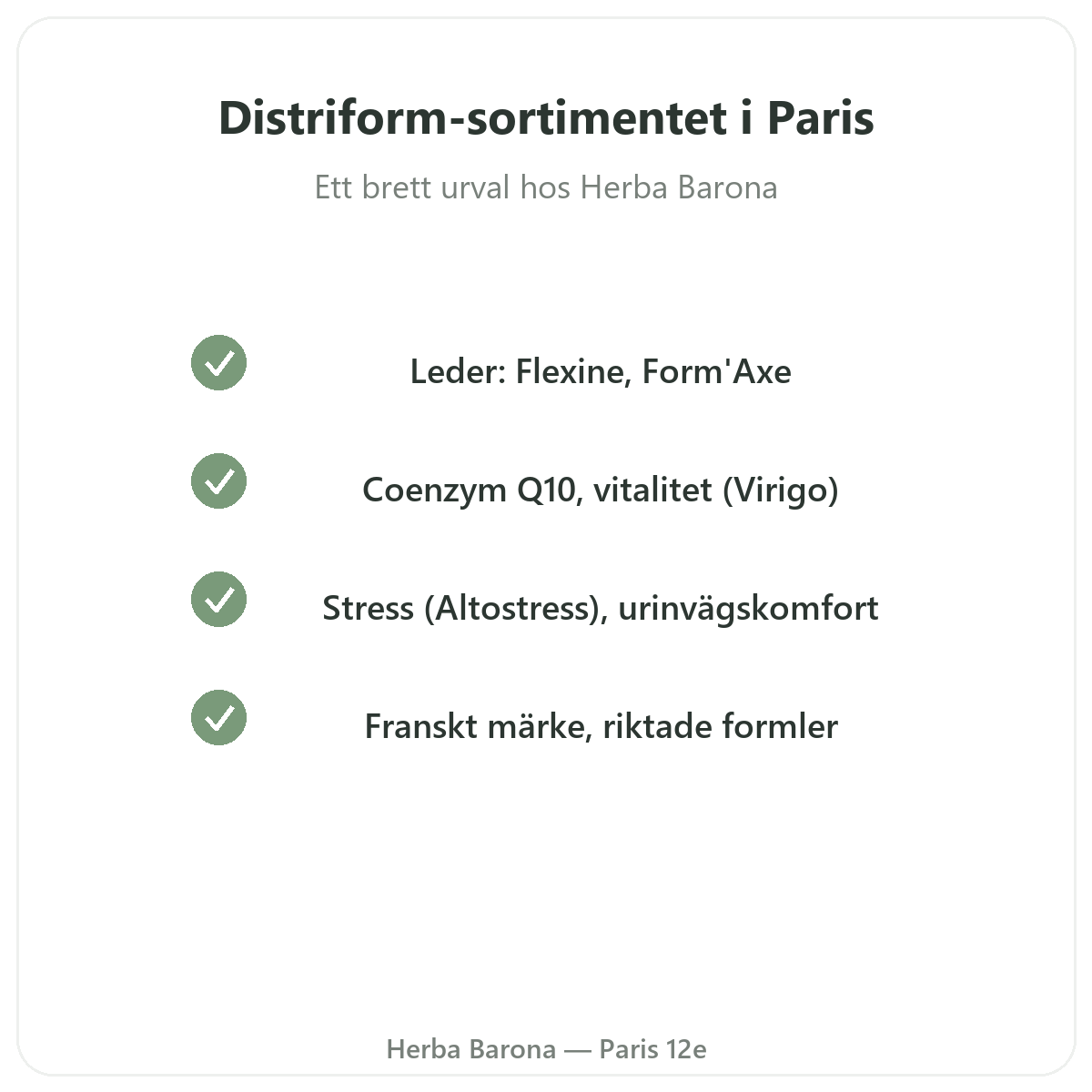Click the word urinvägskomfort in the third item
The height and width of the screenshot is (1092, 1092).
click(748, 609)
